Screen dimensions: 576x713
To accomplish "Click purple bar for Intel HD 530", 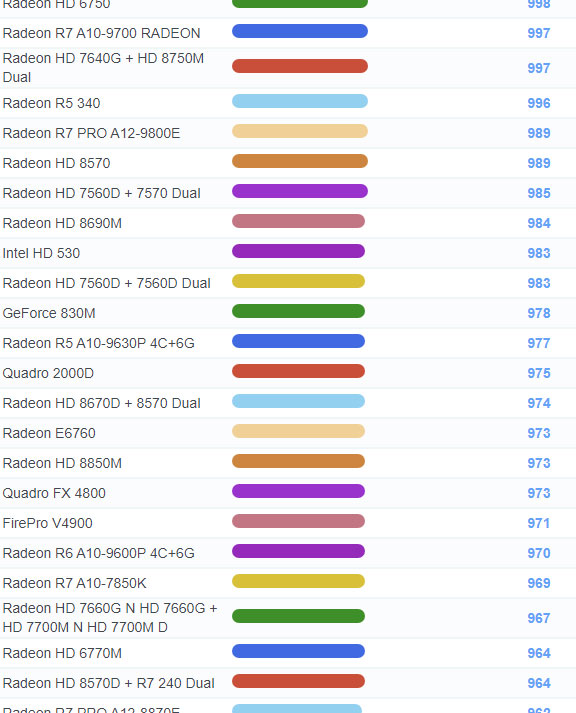I will (298, 251).
